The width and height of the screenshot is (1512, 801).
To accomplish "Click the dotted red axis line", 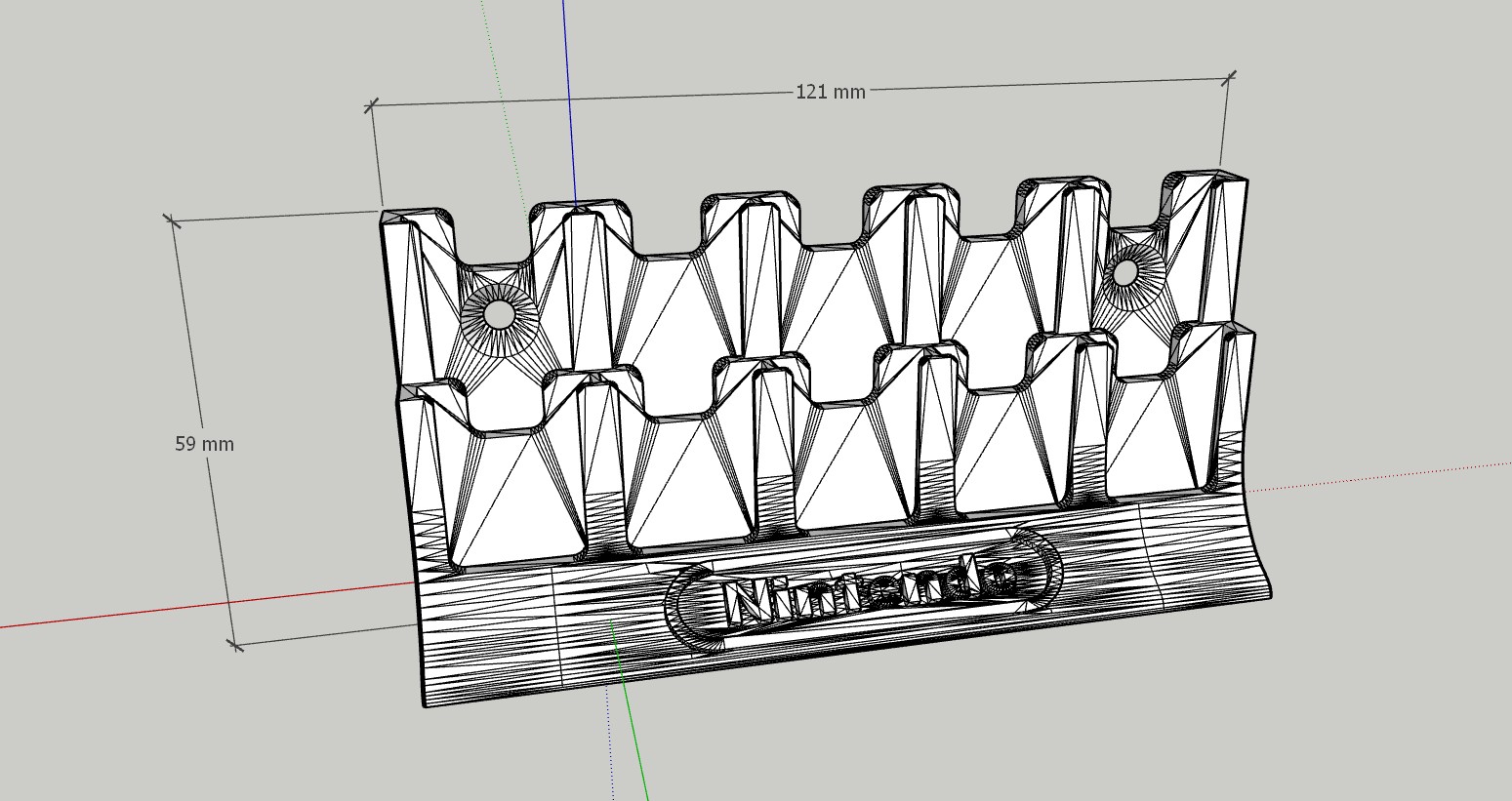I will tap(1386, 476).
